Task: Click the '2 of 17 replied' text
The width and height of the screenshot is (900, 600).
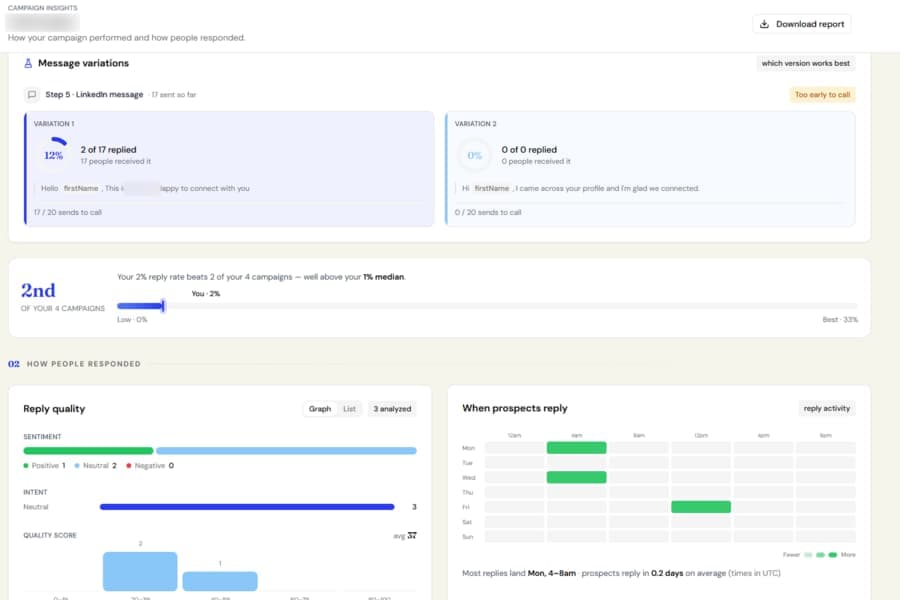Action: pos(108,150)
